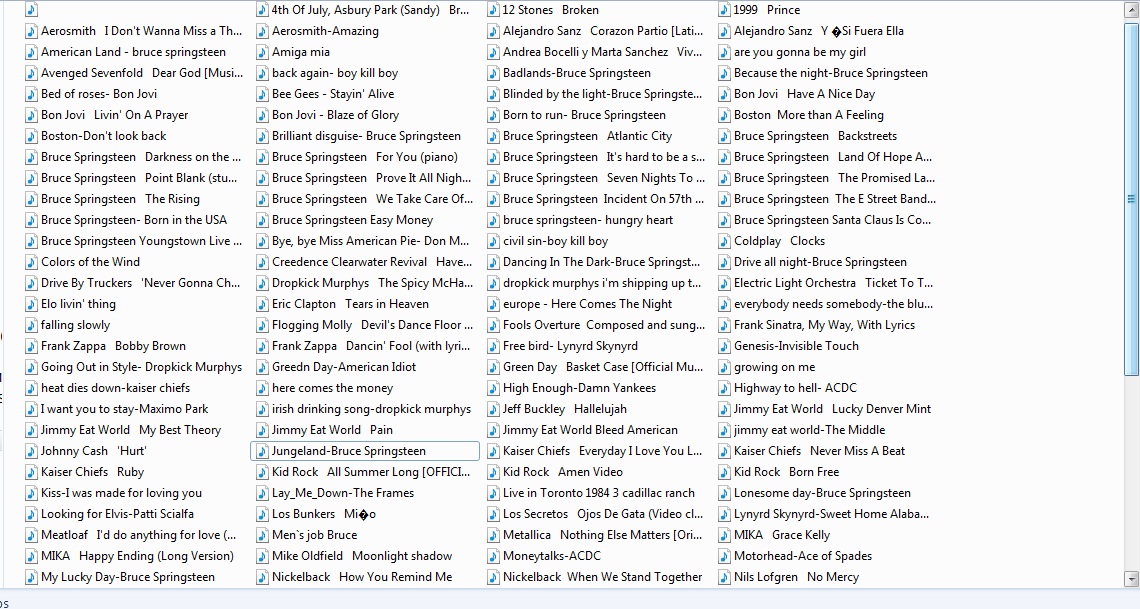This screenshot has height=609, width=1140.
Task: Select 'Frank Zappa Bobby Brown' file
Action: (x=113, y=347)
